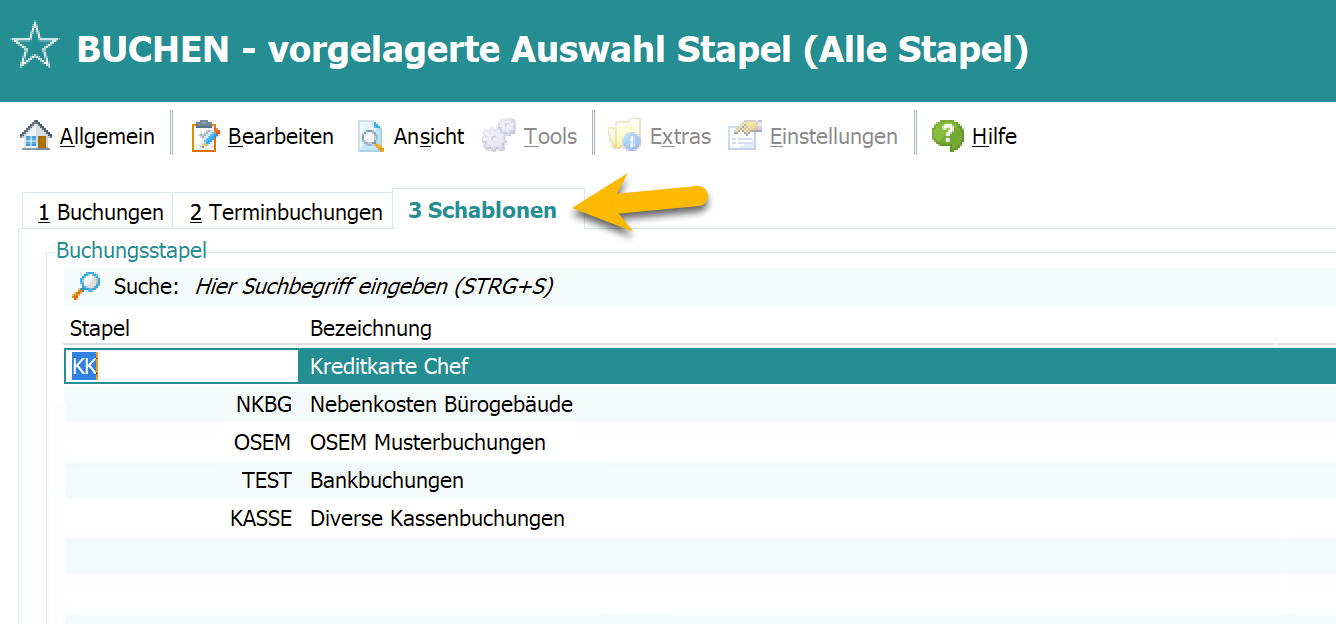Focus the Suchbegriff search input field

pyautogui.click(x=374, y=287)
